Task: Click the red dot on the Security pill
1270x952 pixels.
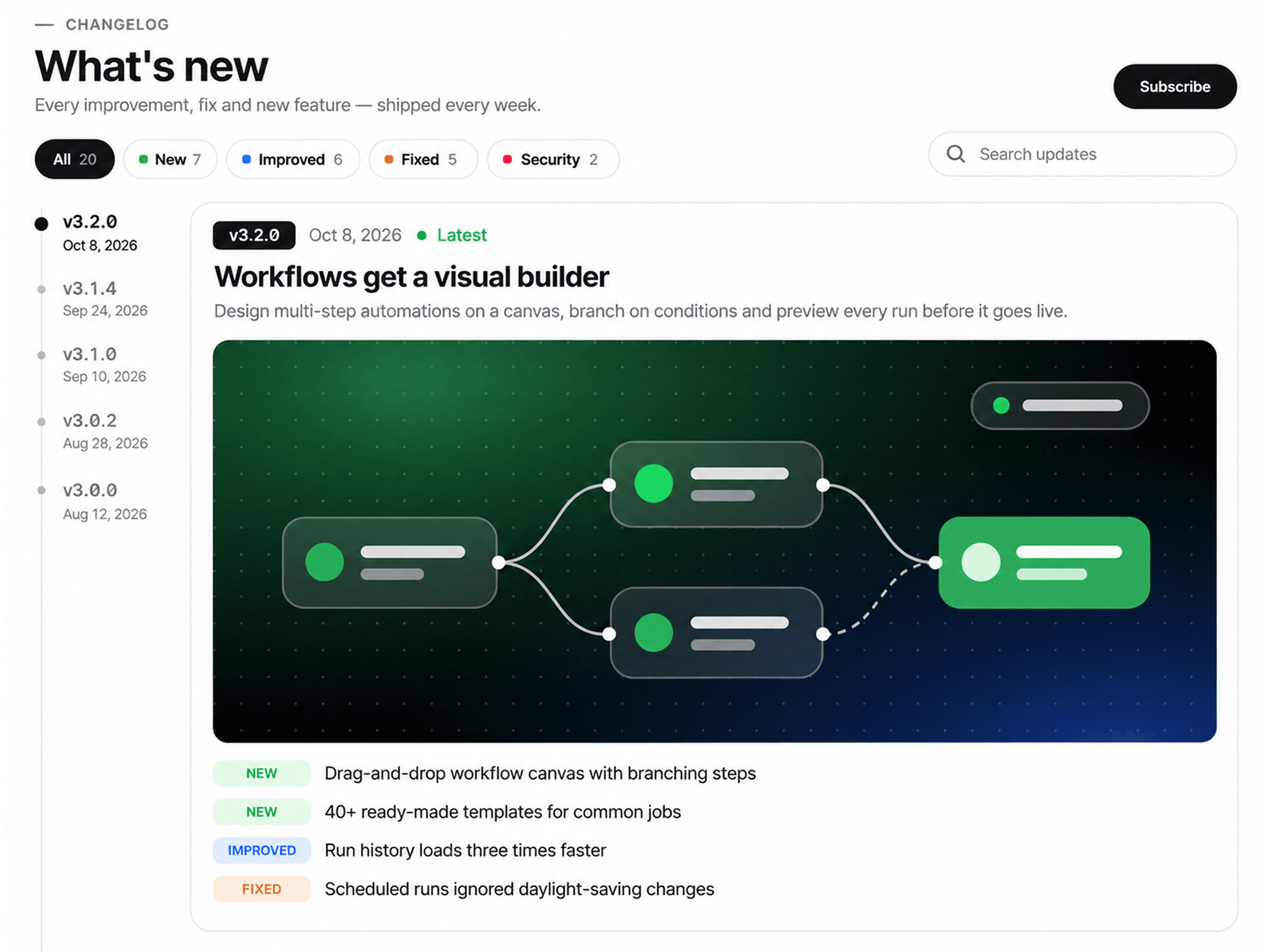Action: pyautogui.click(x=507, y=159)
